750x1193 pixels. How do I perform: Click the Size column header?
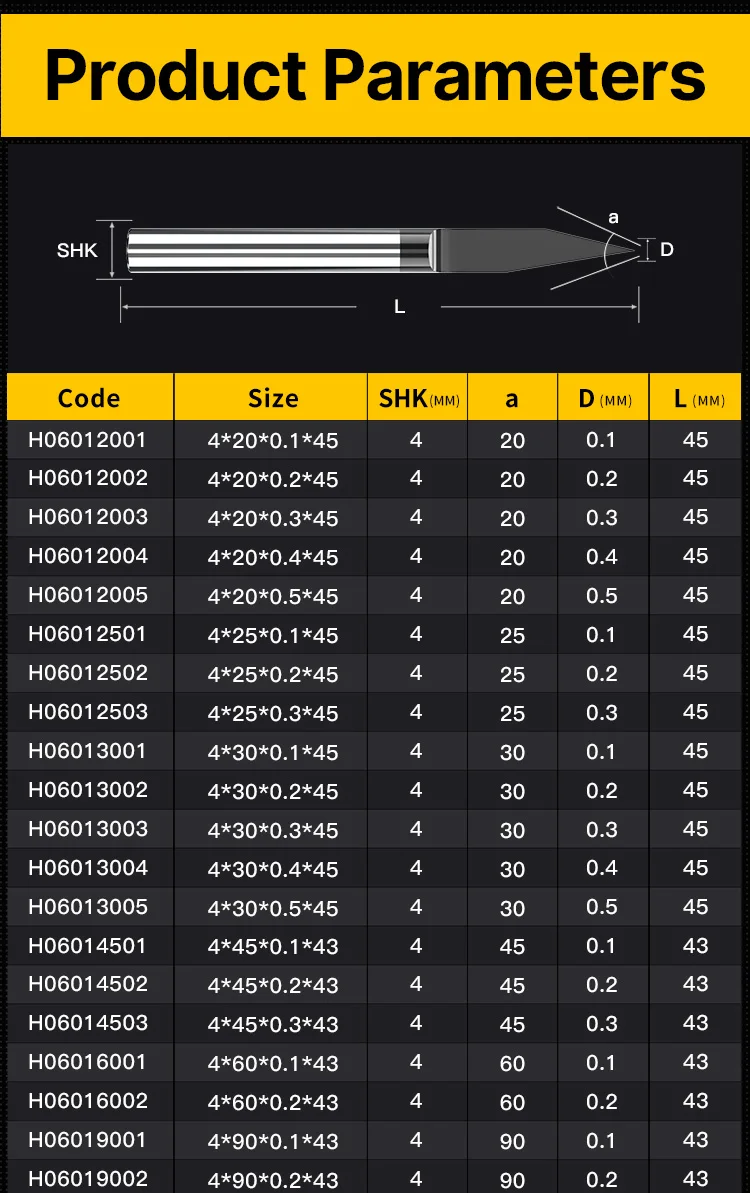(273, 398)
